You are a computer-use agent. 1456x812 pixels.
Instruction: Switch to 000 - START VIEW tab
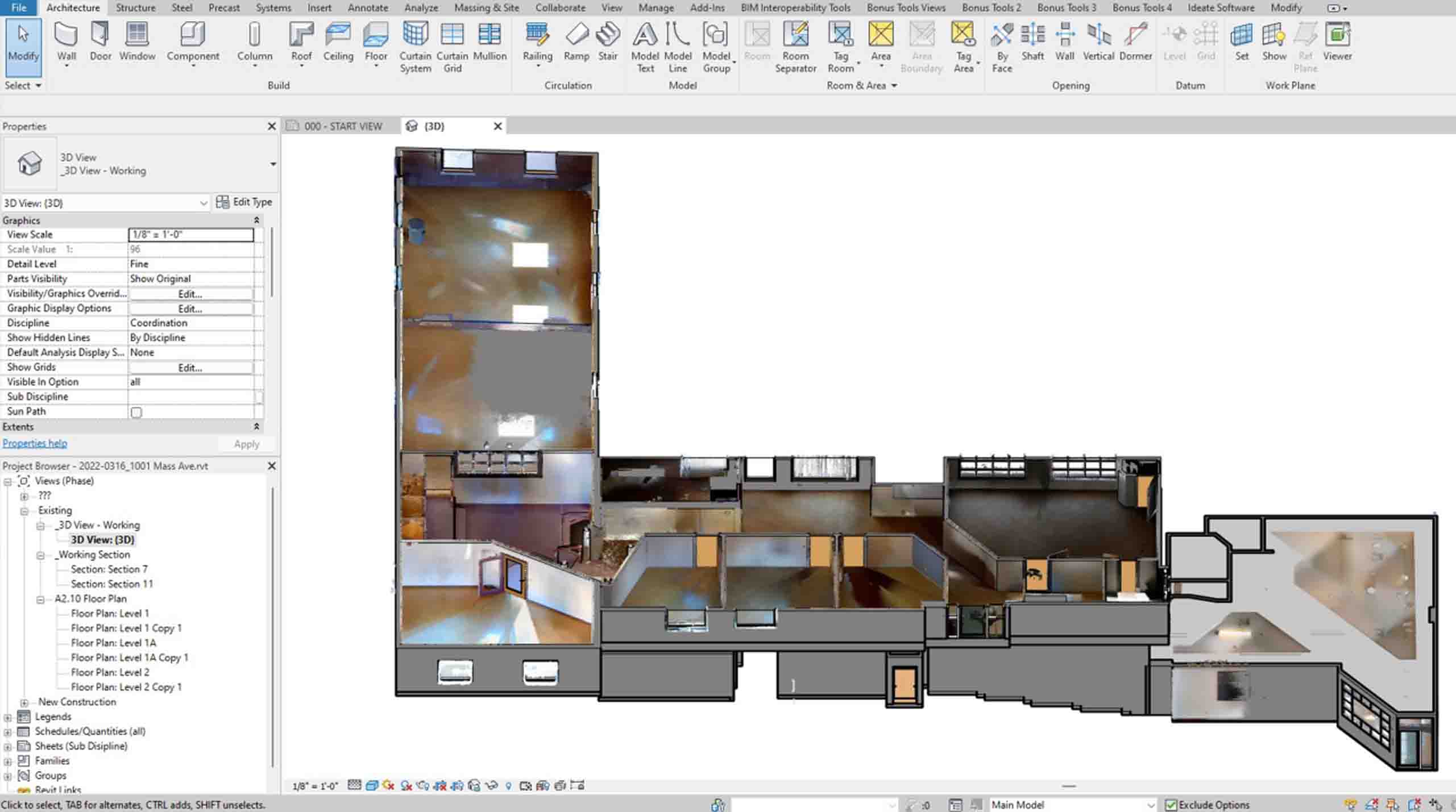pyautogui.click(x=342, y=126)
